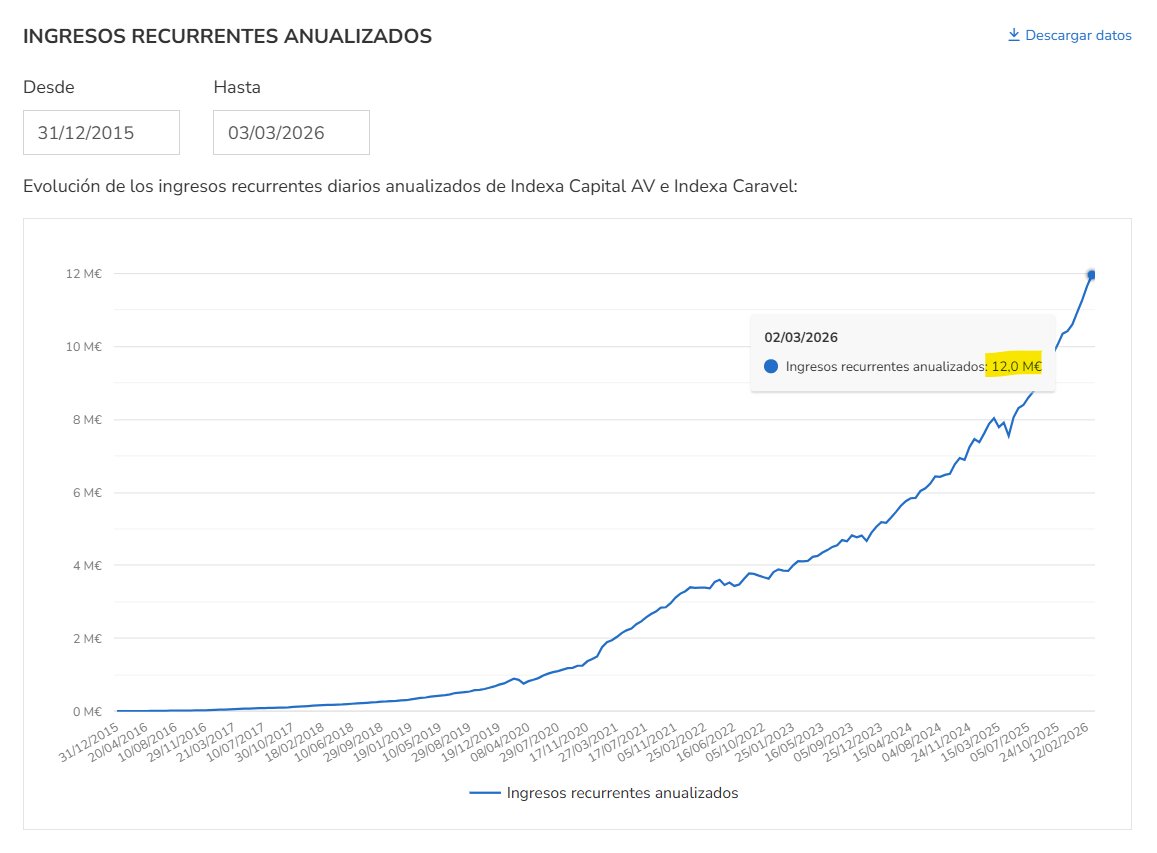Screen dimensions: 1157x853
Task: Select the highlighted 12,0 M€ value
Action: pos(1015,366)
